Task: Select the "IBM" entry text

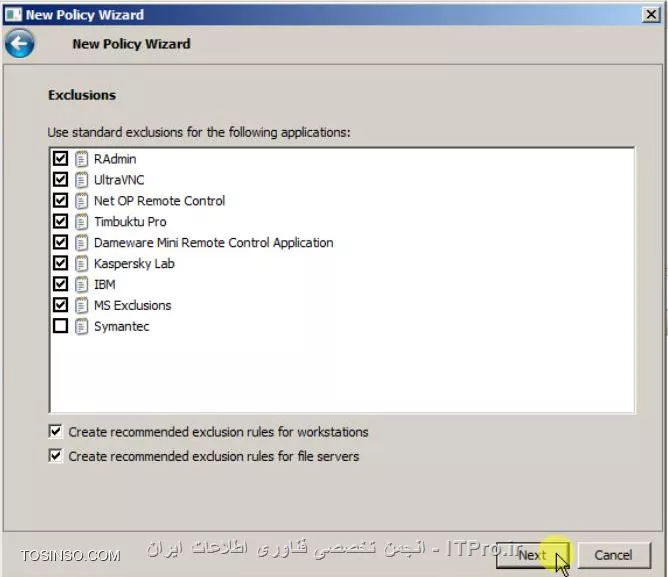Action: tap(104, 284)
